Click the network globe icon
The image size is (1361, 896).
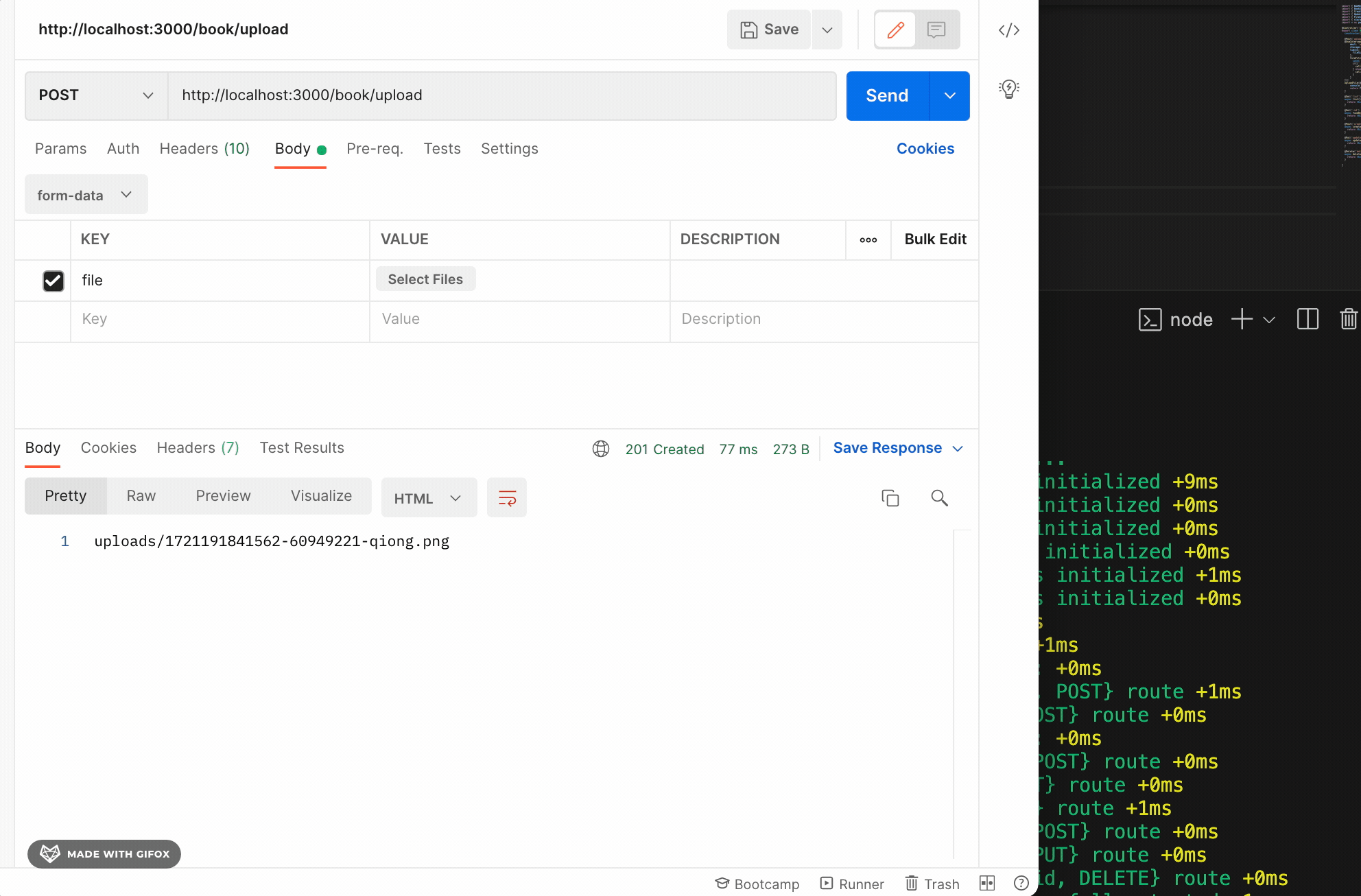coord(601,449)
